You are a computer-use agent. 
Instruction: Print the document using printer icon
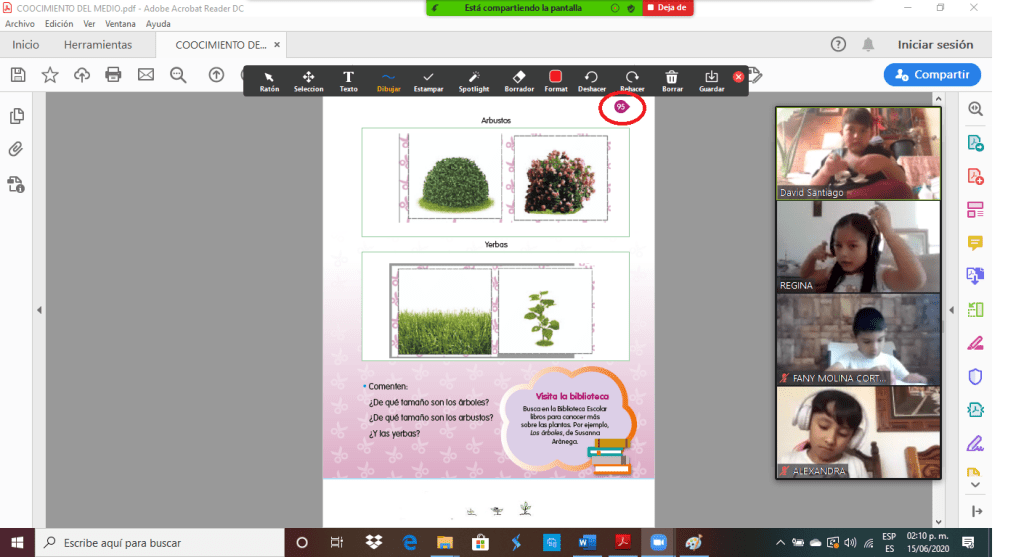[113, 74]
